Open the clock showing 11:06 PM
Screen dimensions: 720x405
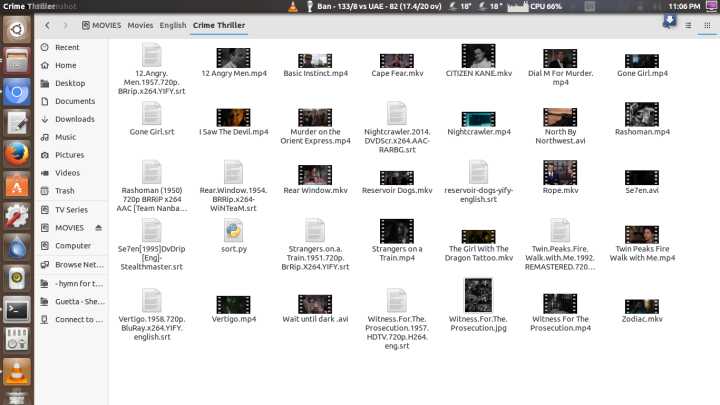pos(684,6)
